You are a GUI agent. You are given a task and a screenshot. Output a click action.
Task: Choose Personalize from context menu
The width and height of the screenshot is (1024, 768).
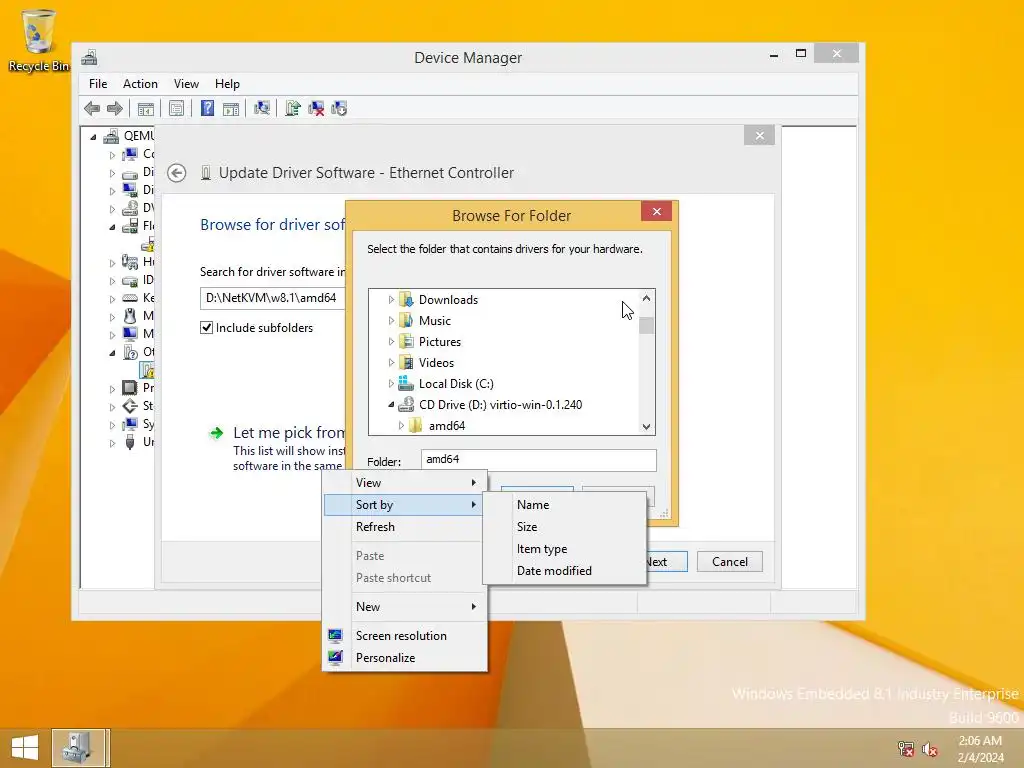[405, 658]
